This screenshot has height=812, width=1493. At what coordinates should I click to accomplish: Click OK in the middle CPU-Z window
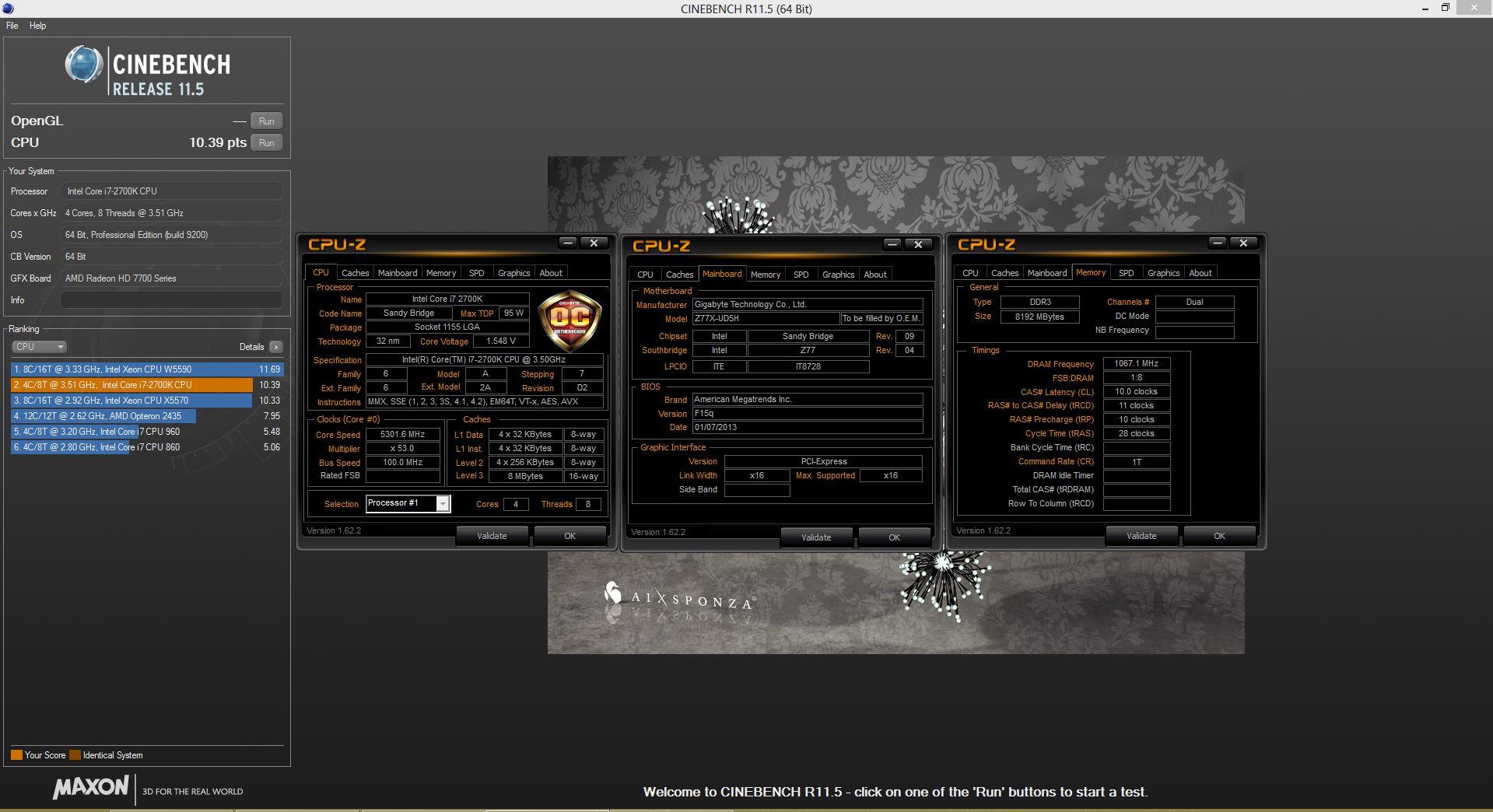click(894, 537)
